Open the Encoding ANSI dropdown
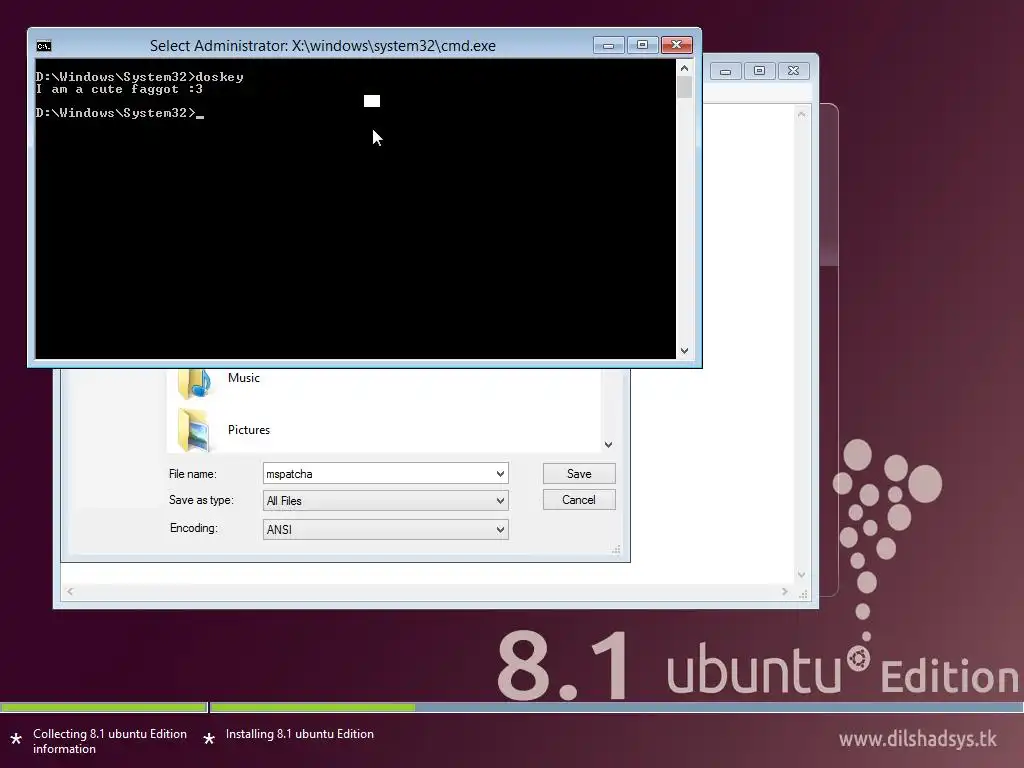The width and height of the screenshot is (1024, 768). [385, 530]
